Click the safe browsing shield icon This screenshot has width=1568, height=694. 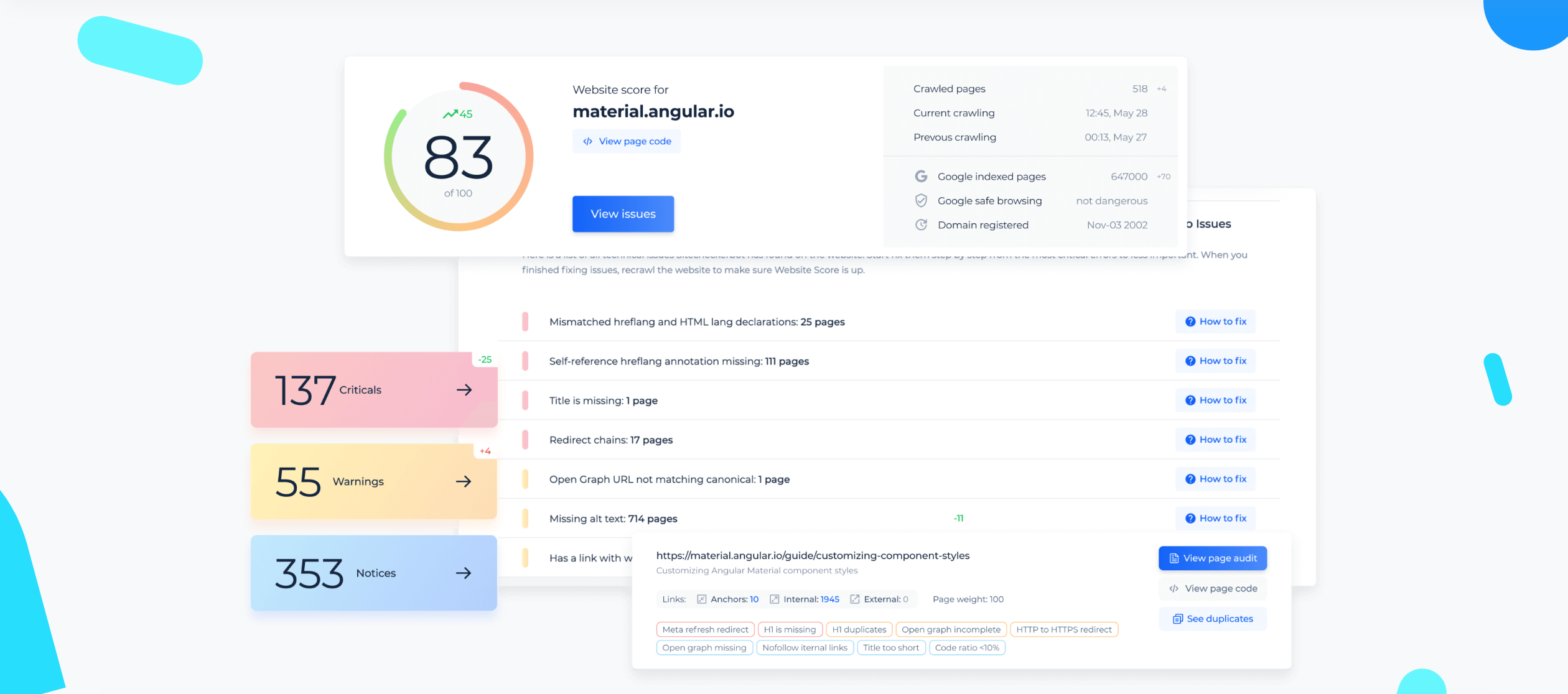(921, 200)
